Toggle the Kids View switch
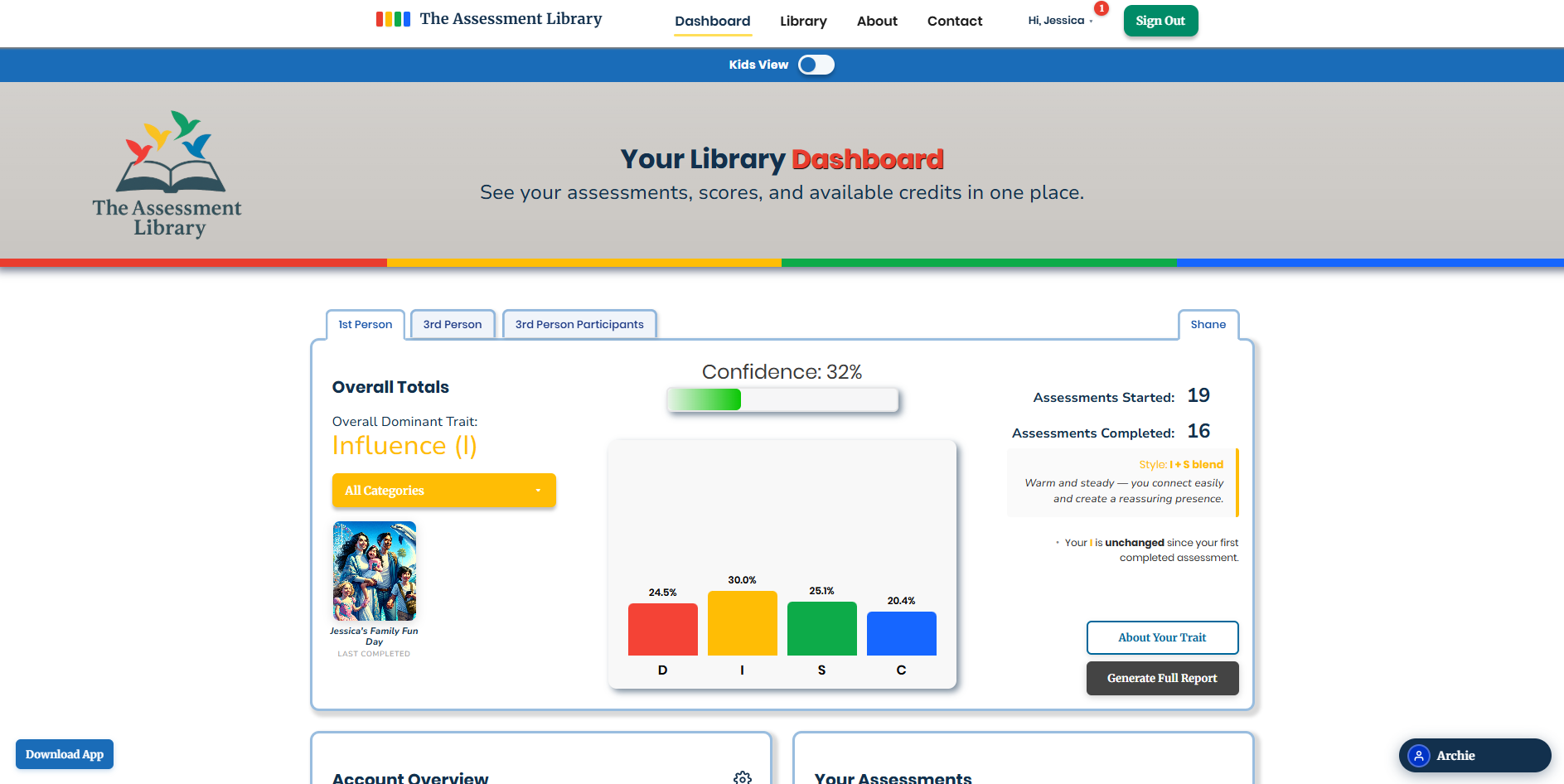Image resolution: width=1564 pixels, height=784 pixels. click(x=816, y=65)
